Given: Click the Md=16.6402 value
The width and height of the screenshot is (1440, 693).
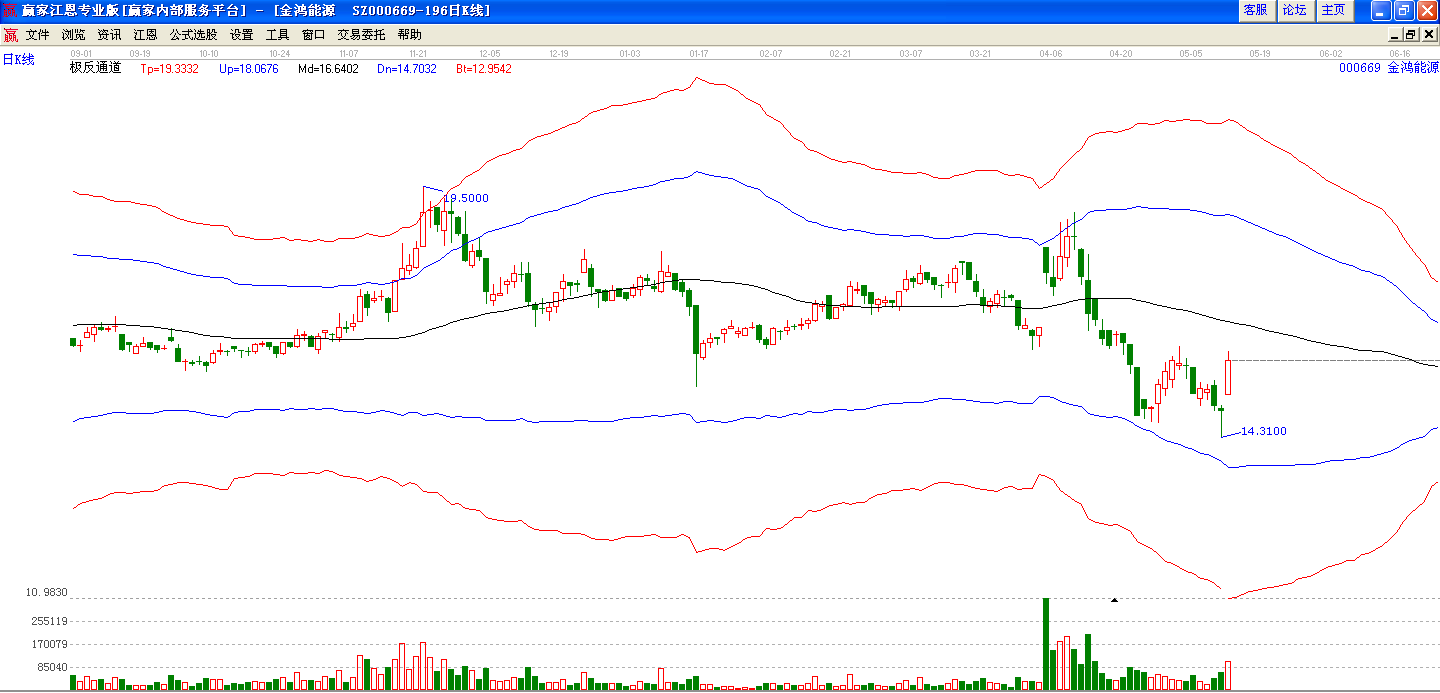Looking at the screenshot, I should click(x=328, y=69).
